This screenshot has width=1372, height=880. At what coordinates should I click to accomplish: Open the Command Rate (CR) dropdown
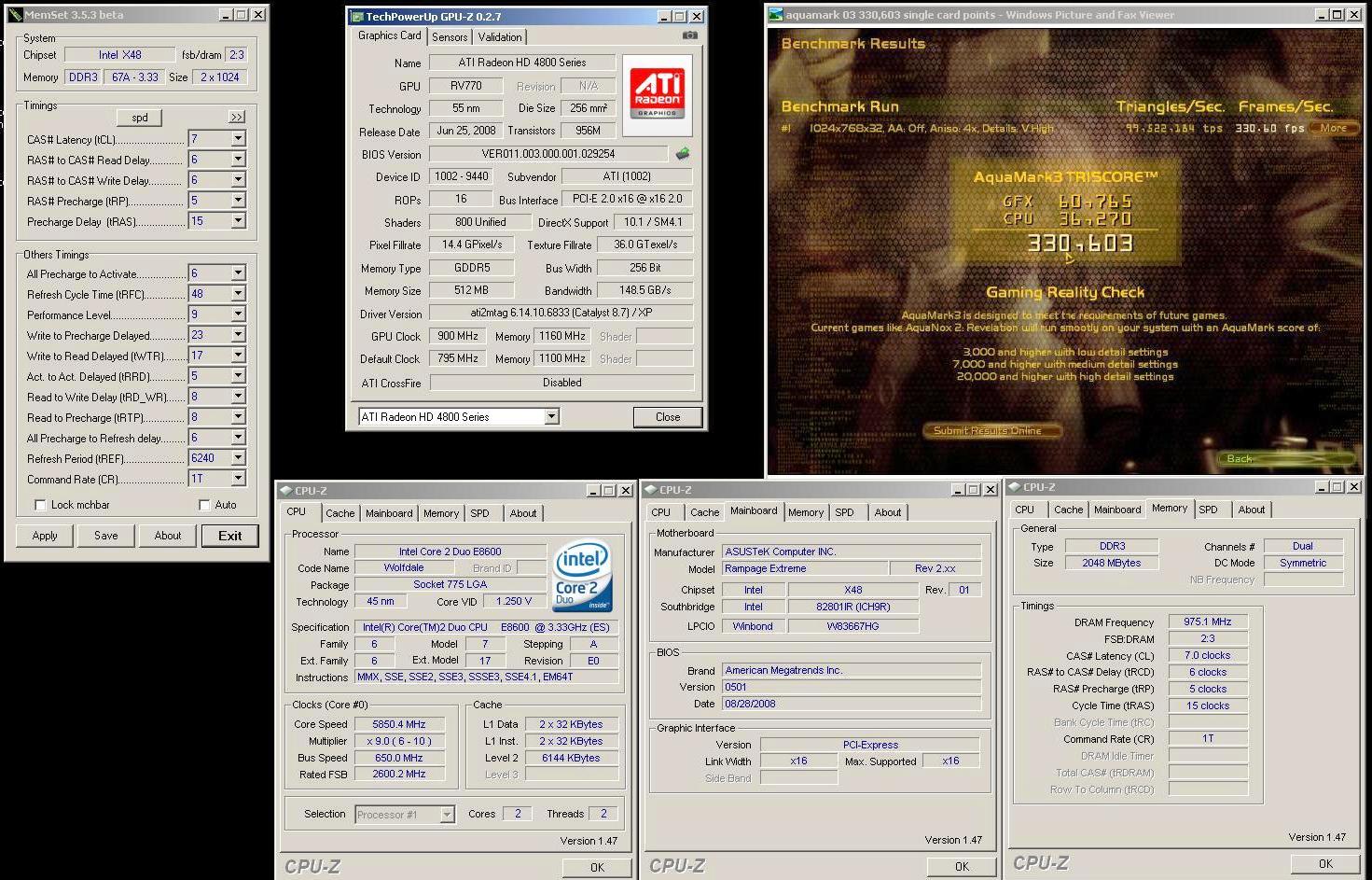tap(238, 479)
